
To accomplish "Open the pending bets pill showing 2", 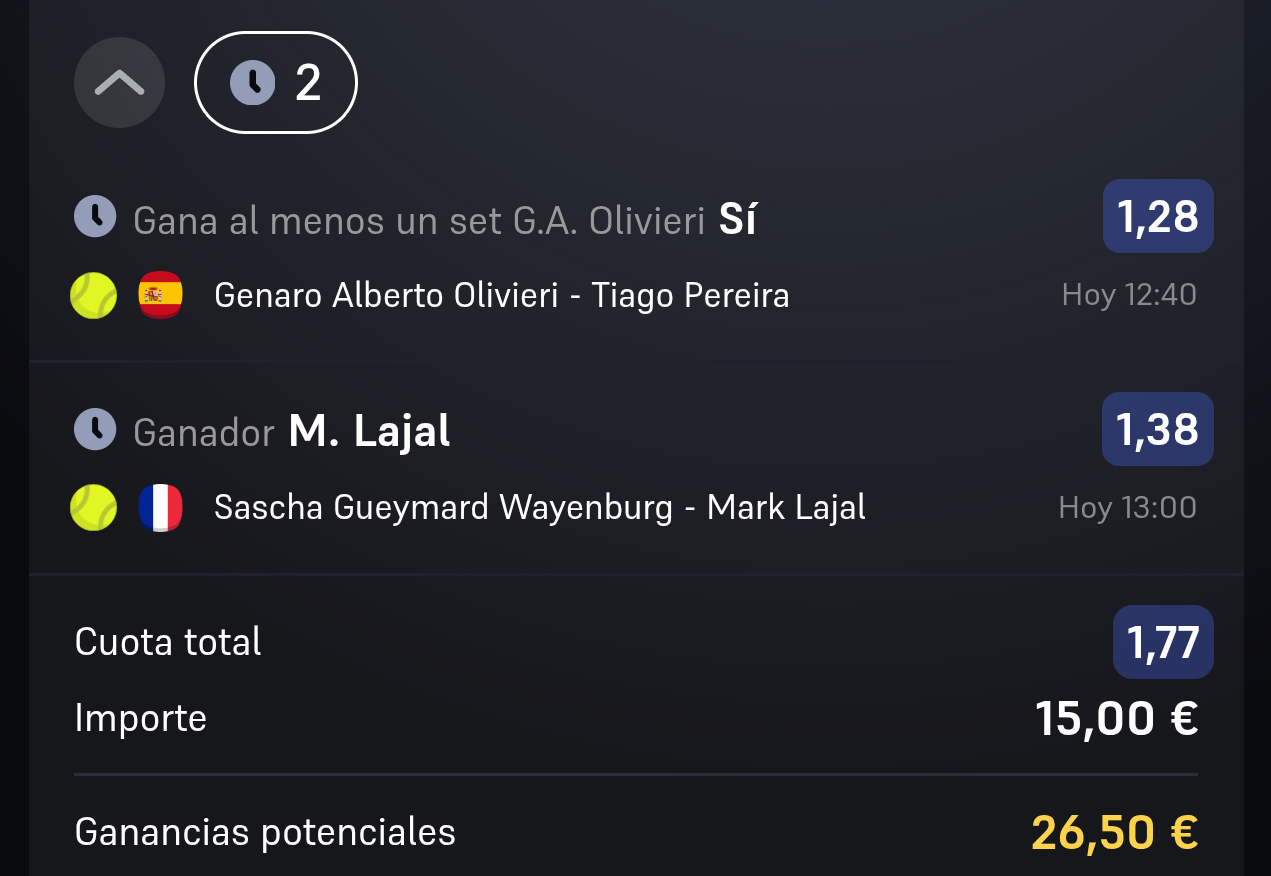I will [x=275, y=83].
